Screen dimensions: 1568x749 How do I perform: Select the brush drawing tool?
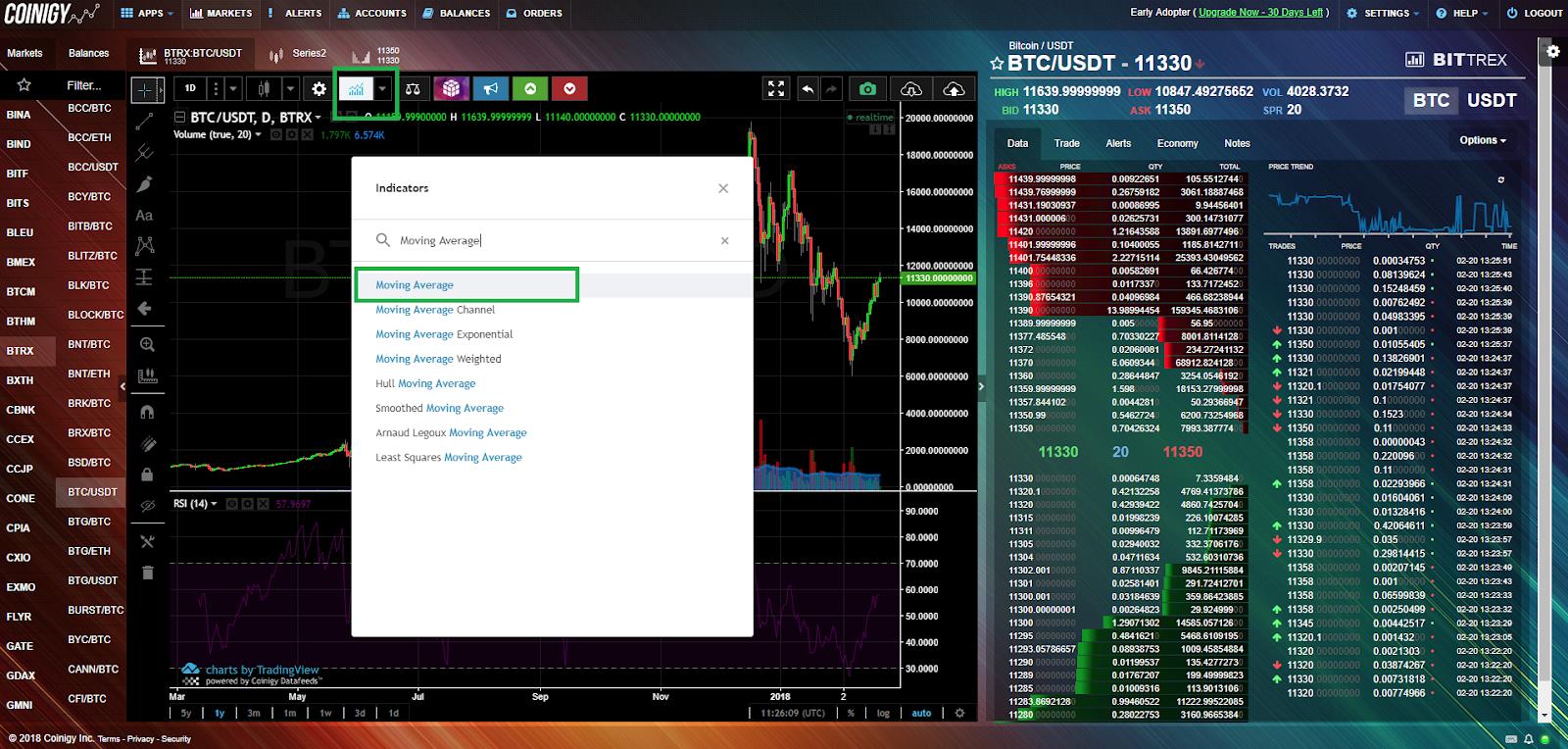click(145, 183)
